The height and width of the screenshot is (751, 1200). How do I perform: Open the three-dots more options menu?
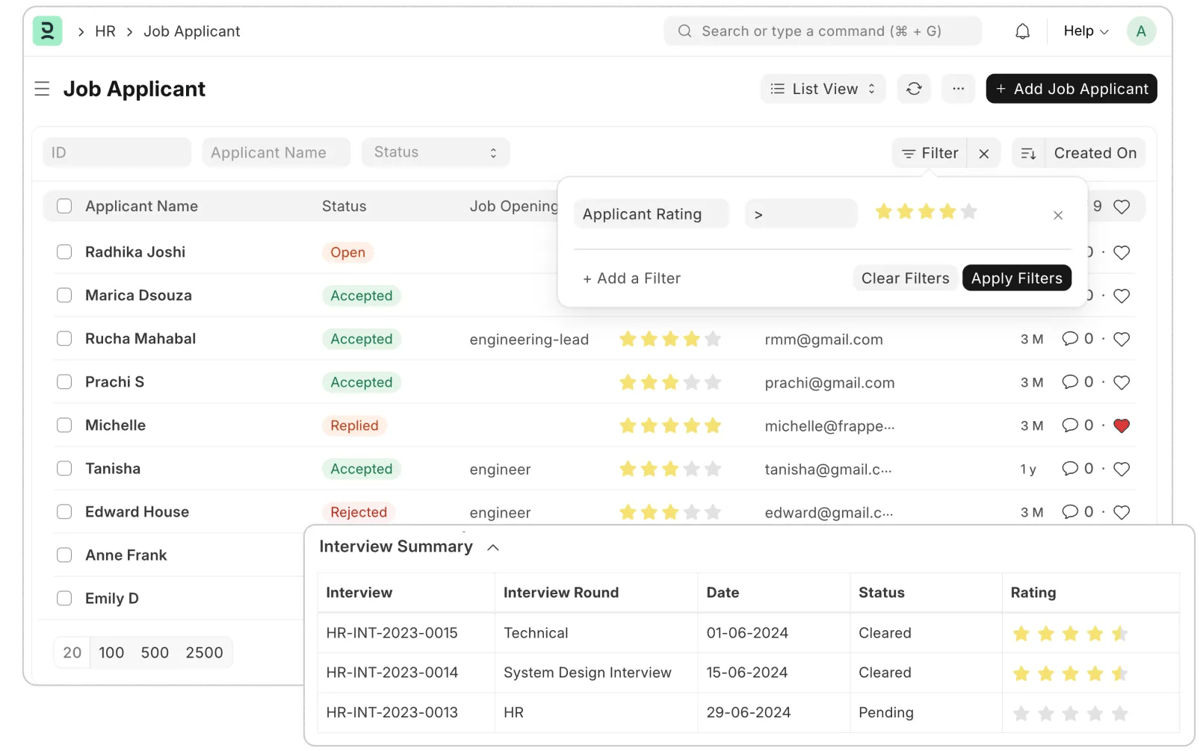click(x=958, y=89)
